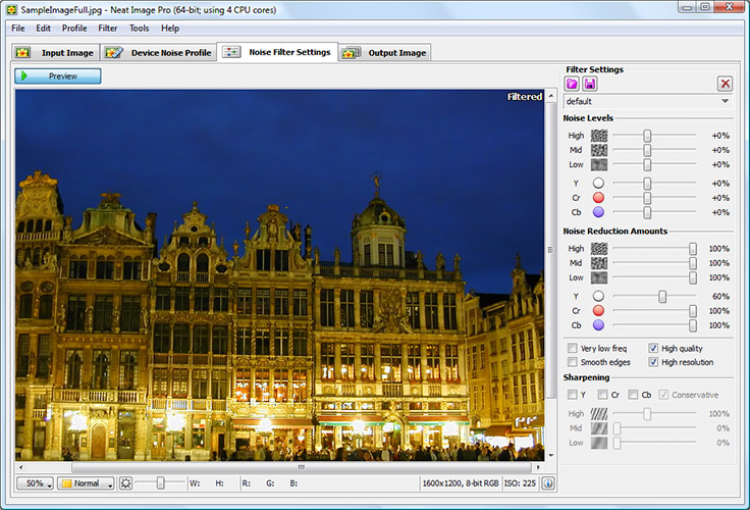Click the save filter preset disk icon
Image resolution: width=750 pixels, height=510 pixels.
[x=590, y=84]
